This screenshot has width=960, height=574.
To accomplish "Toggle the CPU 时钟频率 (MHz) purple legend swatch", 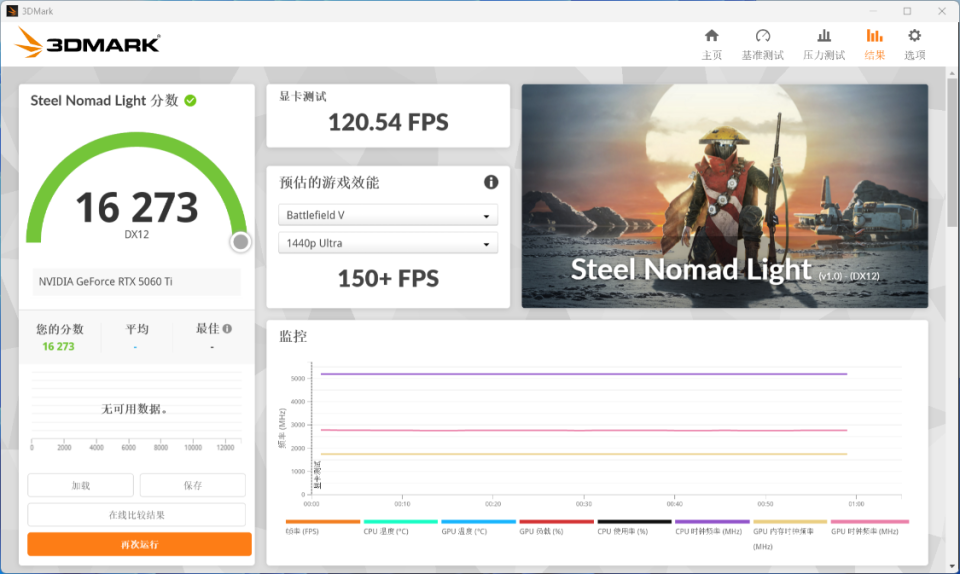I will coord(712,521).
